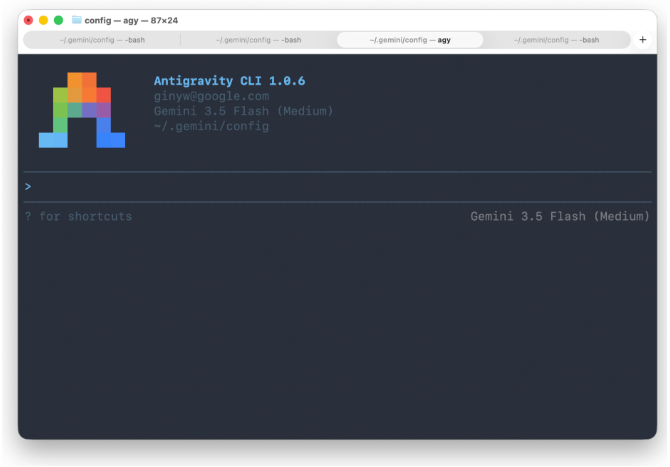The width and height of the screenshot is (670, 467).
Task: Open a new terminal tab with plus button
Action: point(642,40)
